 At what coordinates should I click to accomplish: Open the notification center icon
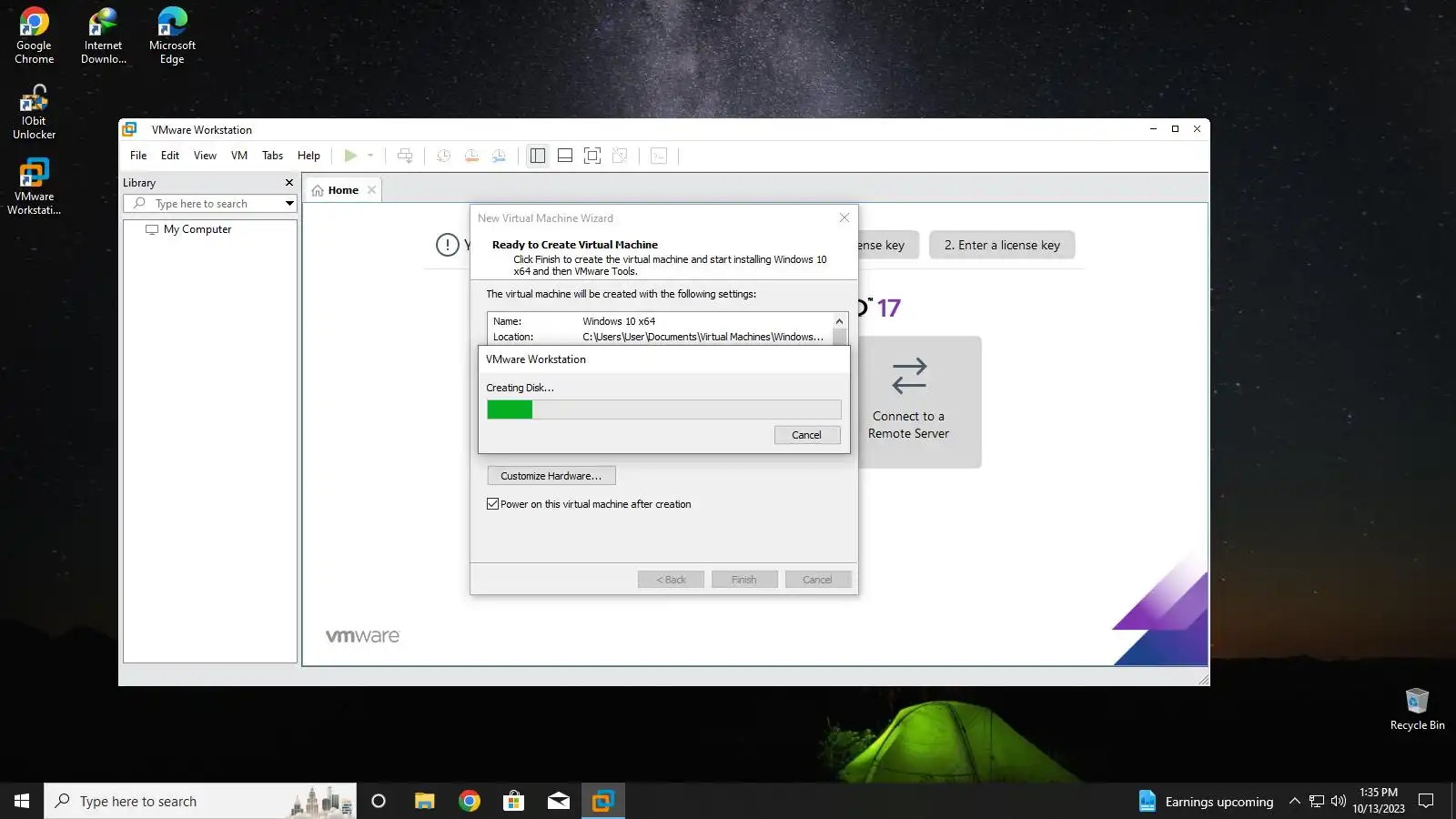(1426, 801)
